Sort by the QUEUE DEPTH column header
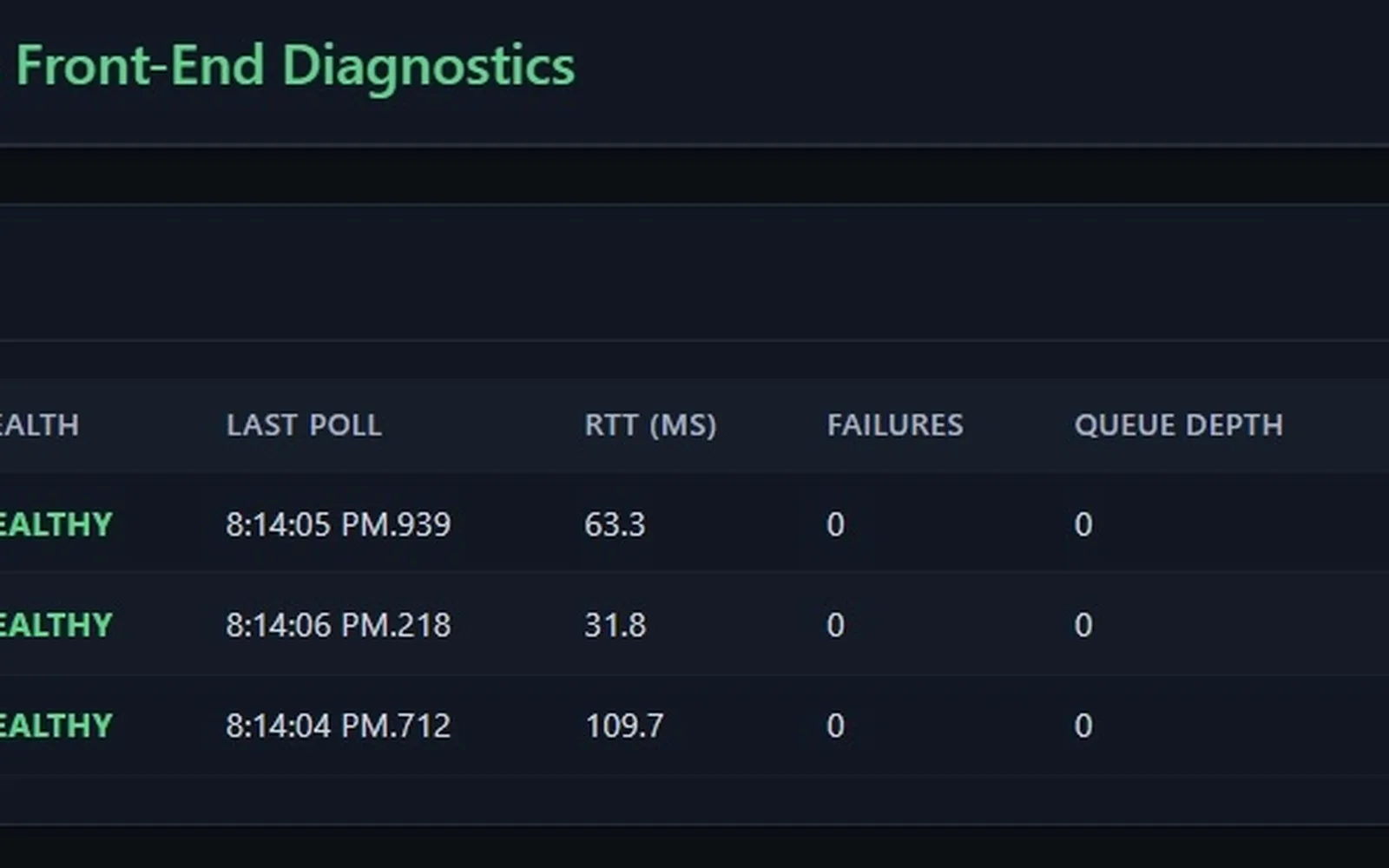The width and height of the screenshot is (1389, 868). pos(1179,425)
